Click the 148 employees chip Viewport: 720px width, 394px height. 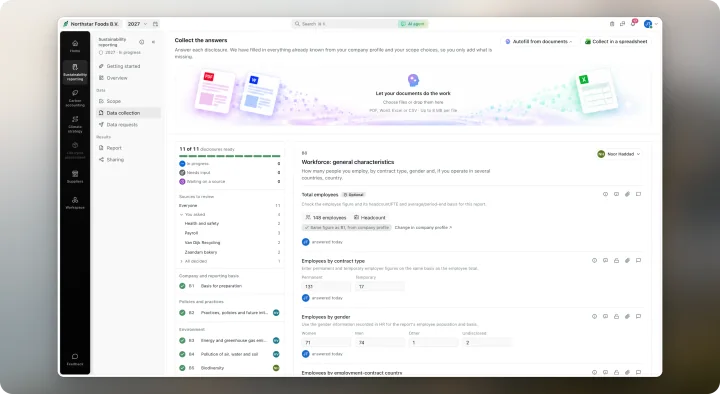[x=326, y=218]
